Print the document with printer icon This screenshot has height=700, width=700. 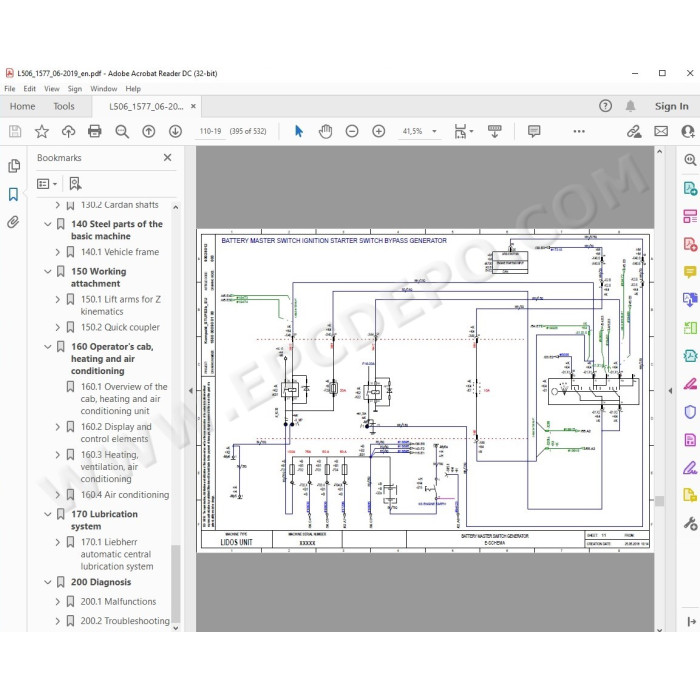(95, 131)
